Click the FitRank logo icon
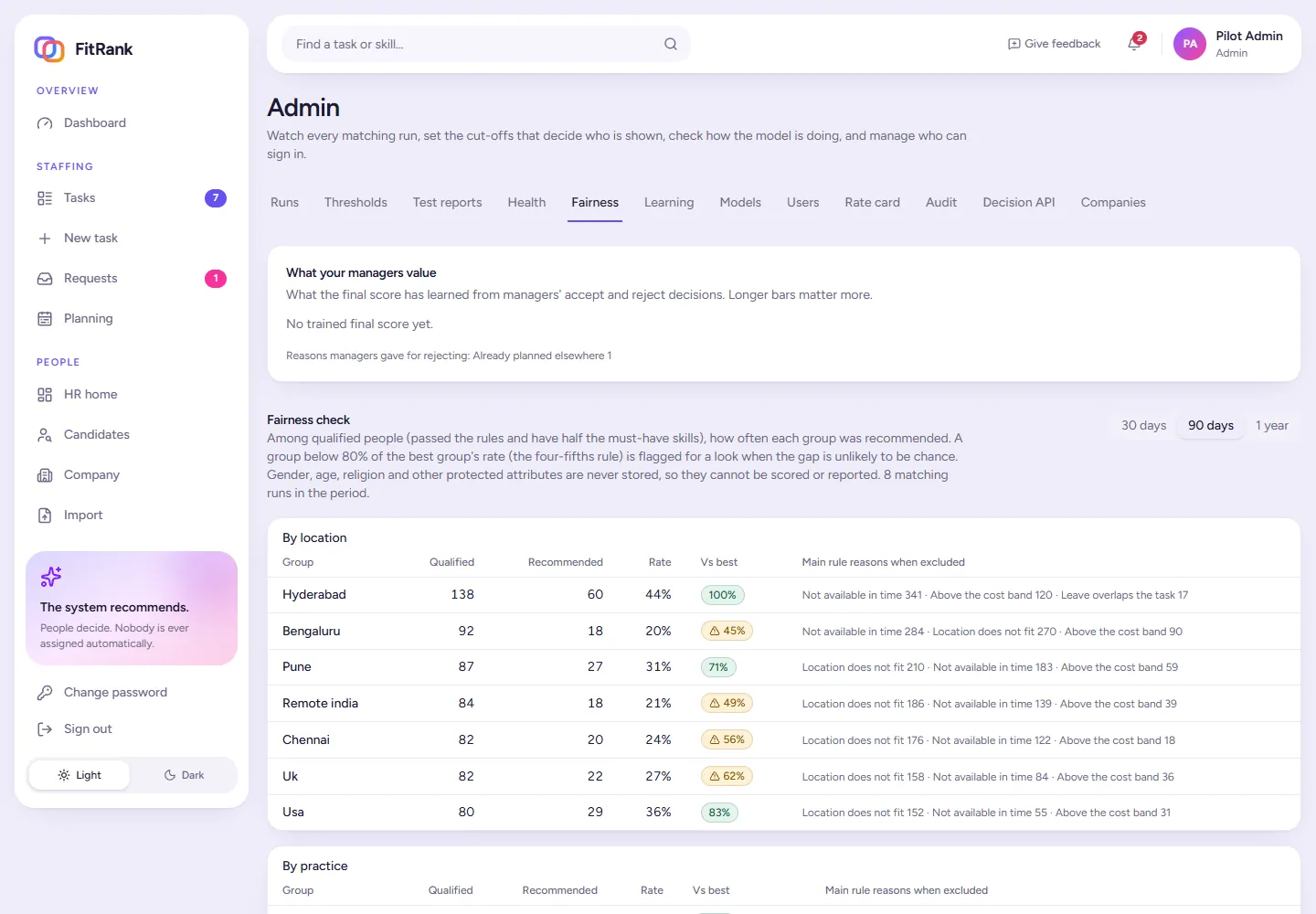The image size is (1316, 914). (49, 48)
